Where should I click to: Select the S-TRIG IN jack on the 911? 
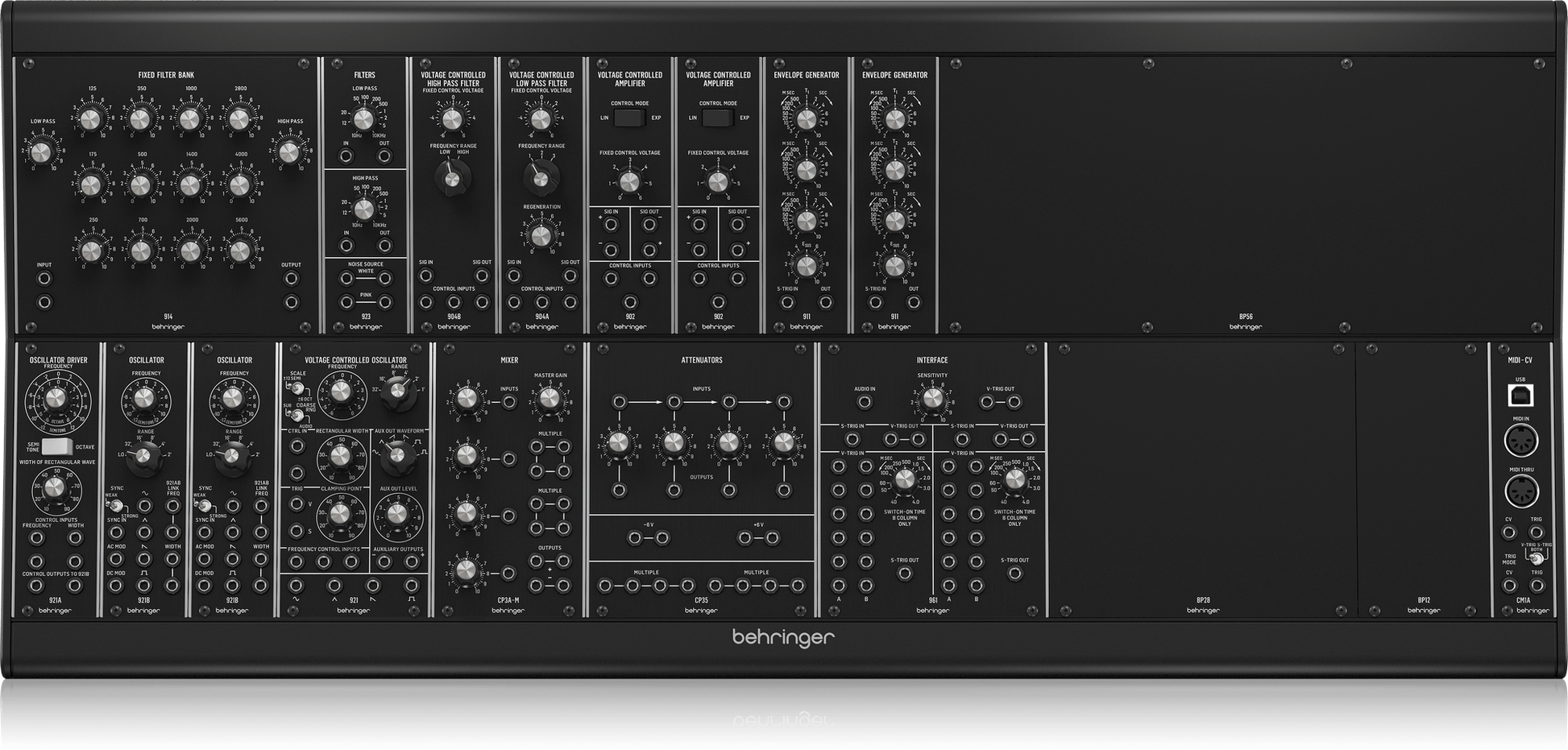pos(788,300)
